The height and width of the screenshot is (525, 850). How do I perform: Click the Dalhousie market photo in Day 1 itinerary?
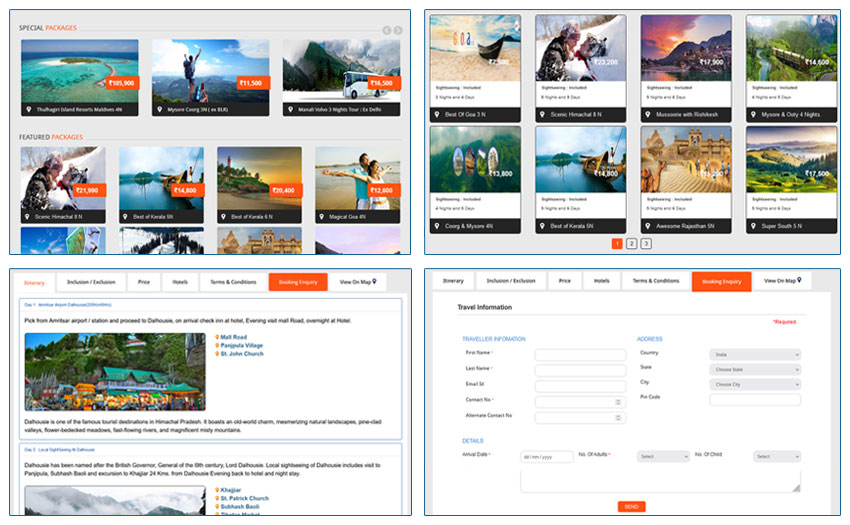115,372
